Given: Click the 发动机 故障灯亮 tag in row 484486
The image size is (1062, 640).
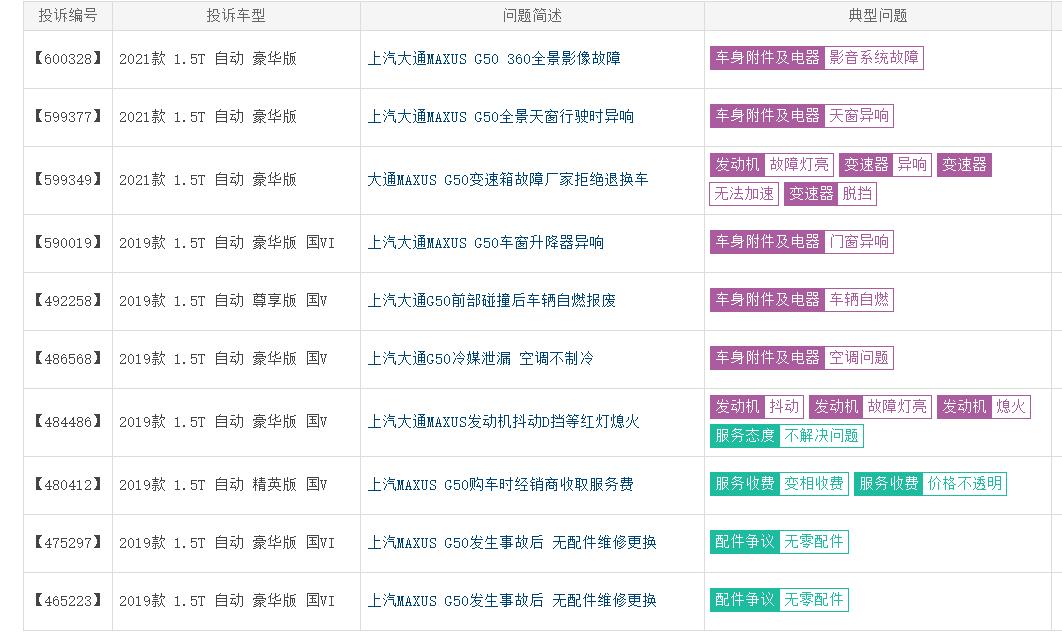Looking at the screenshot, I should coord(870,406).
